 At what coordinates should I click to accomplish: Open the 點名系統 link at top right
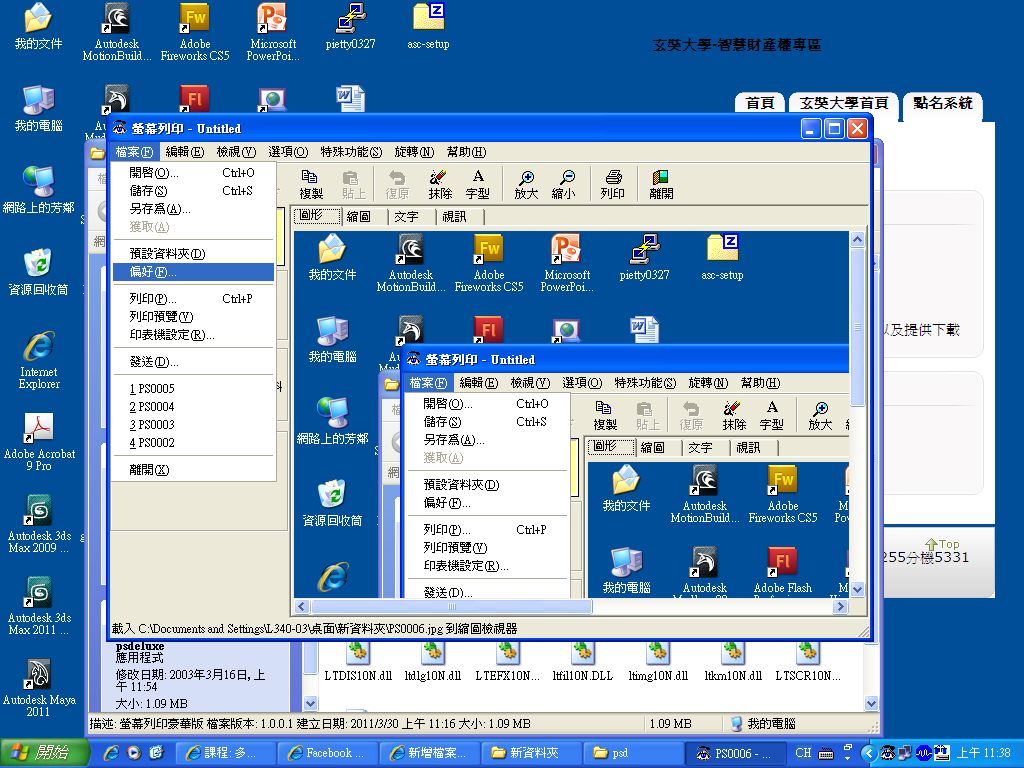click(x=942, y=104)
